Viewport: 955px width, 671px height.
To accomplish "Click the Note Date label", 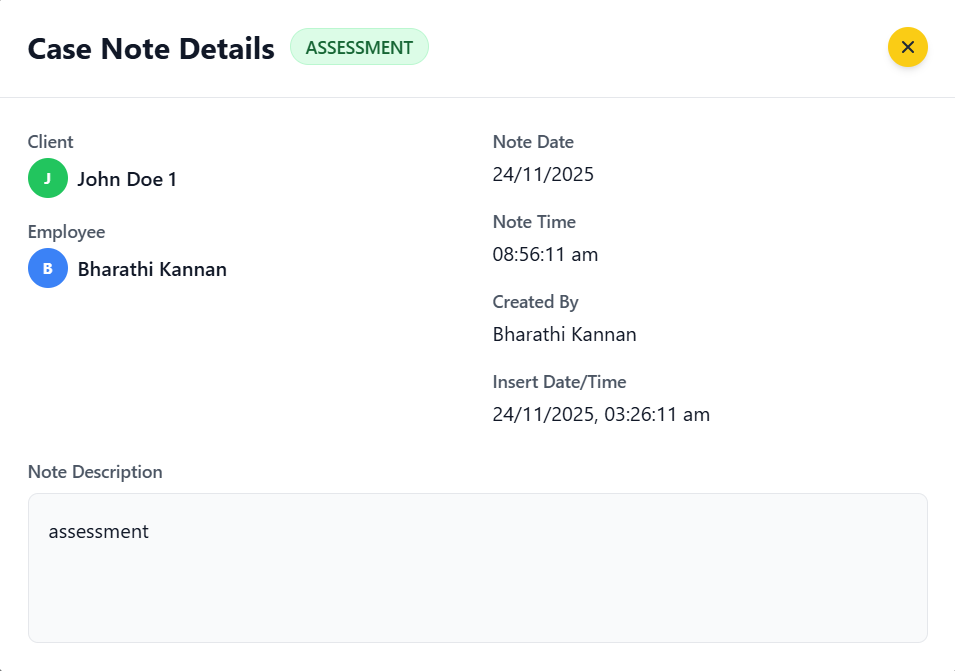I will click(x=533, y=142).
